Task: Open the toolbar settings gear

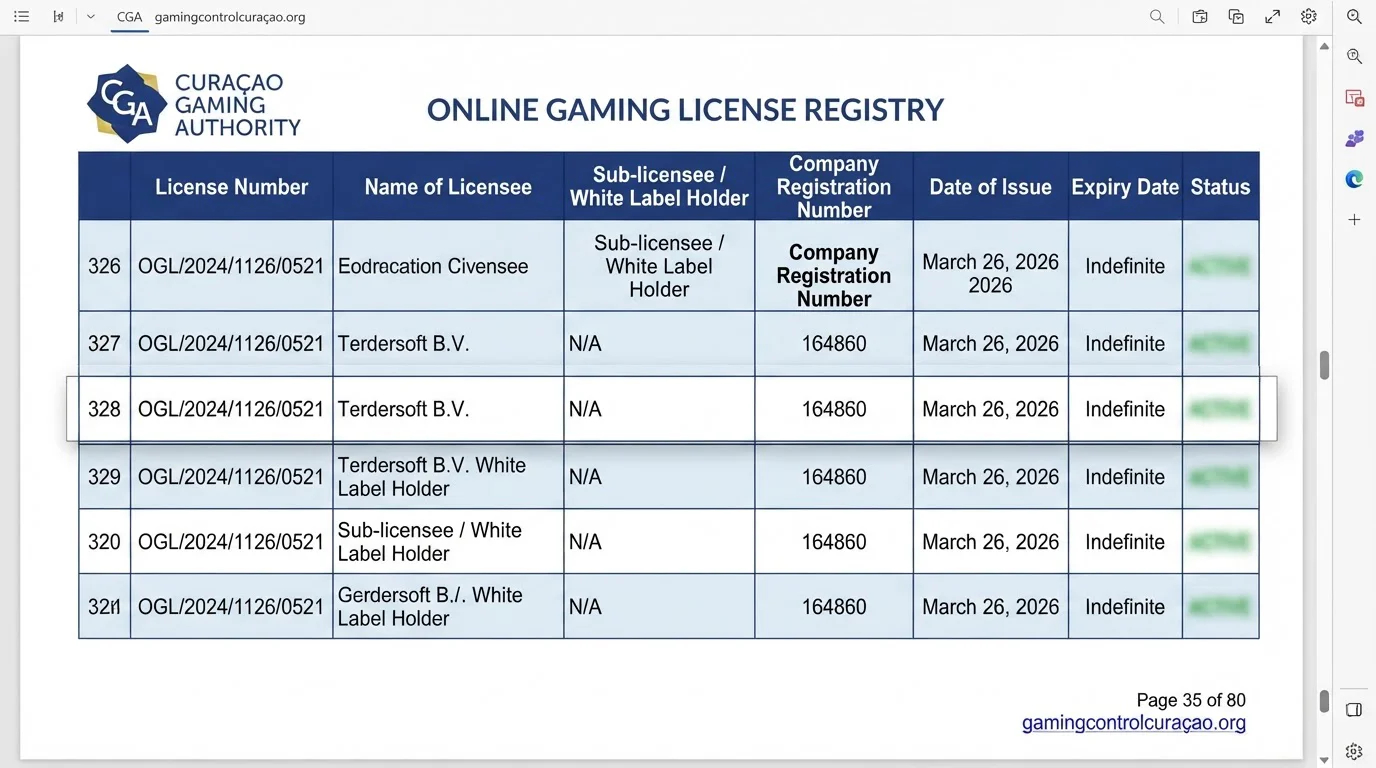Action: 1309,17
